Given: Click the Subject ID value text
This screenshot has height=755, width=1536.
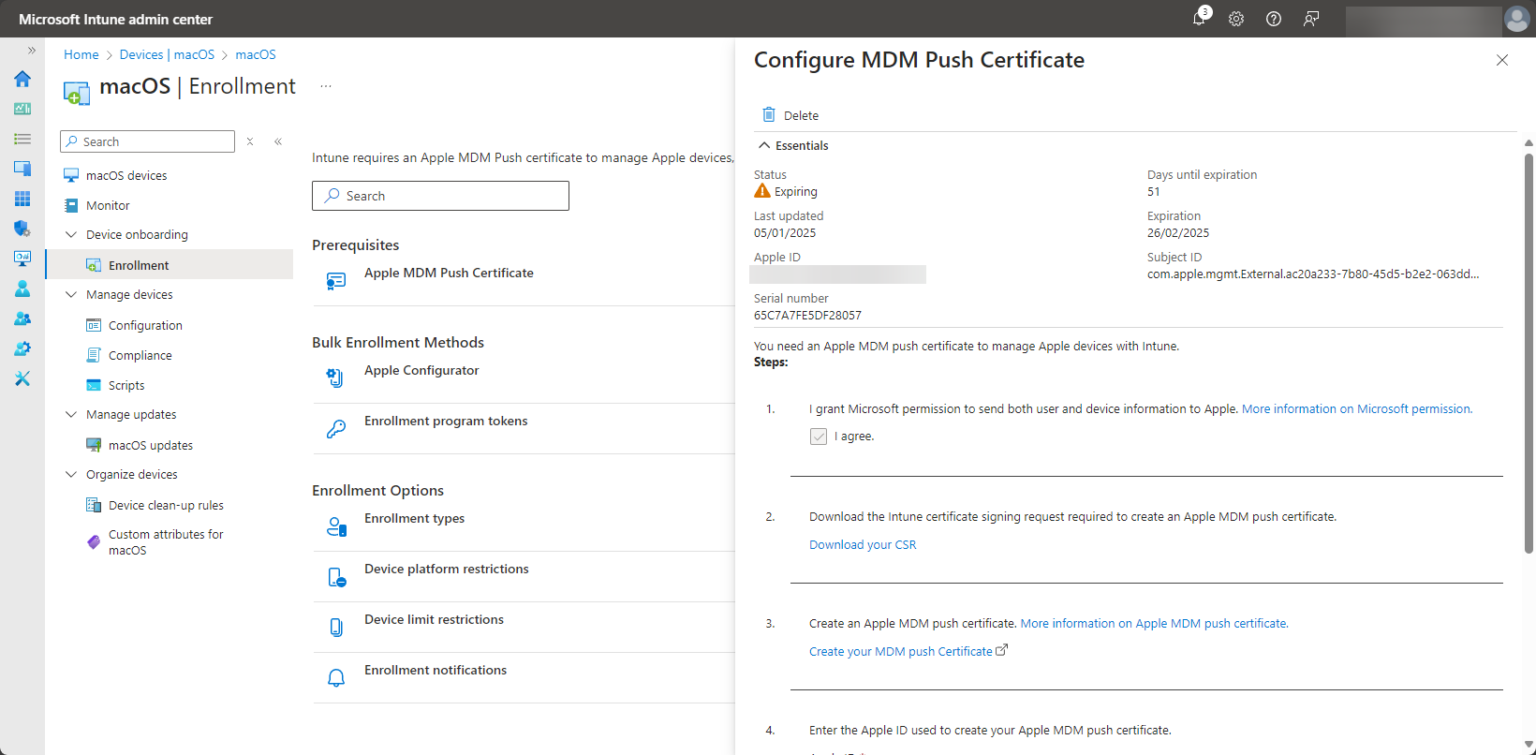Looking at the screenshot, I should [1313, 274].
